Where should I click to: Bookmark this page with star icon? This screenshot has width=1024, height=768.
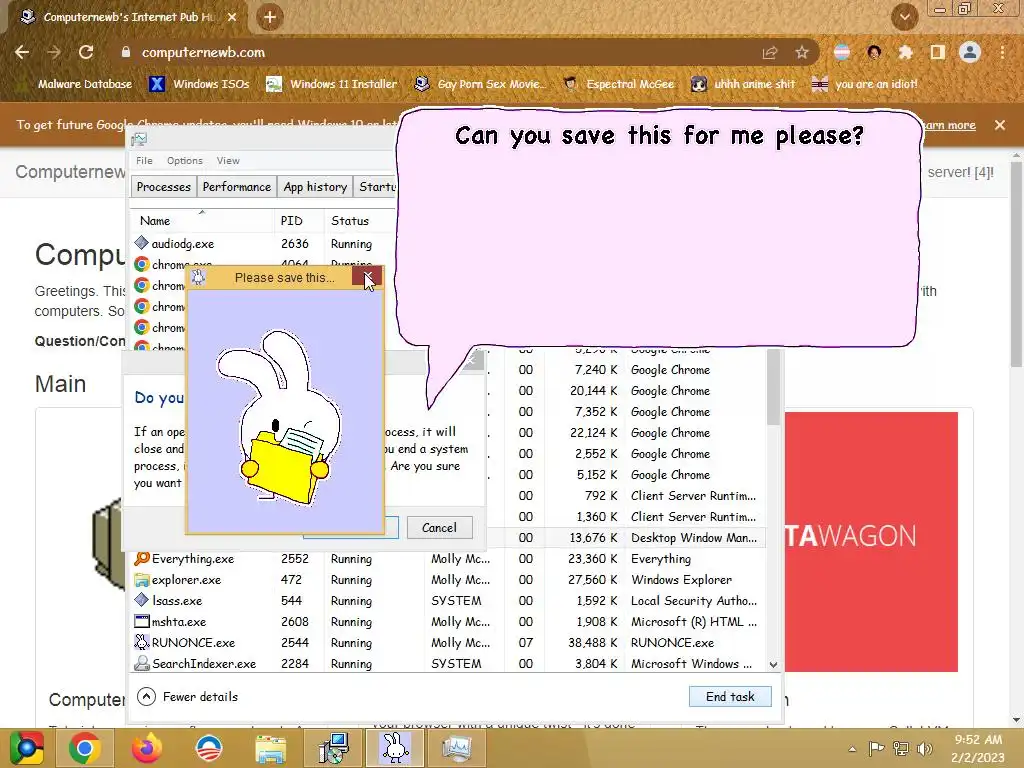(x=802, y=52)
